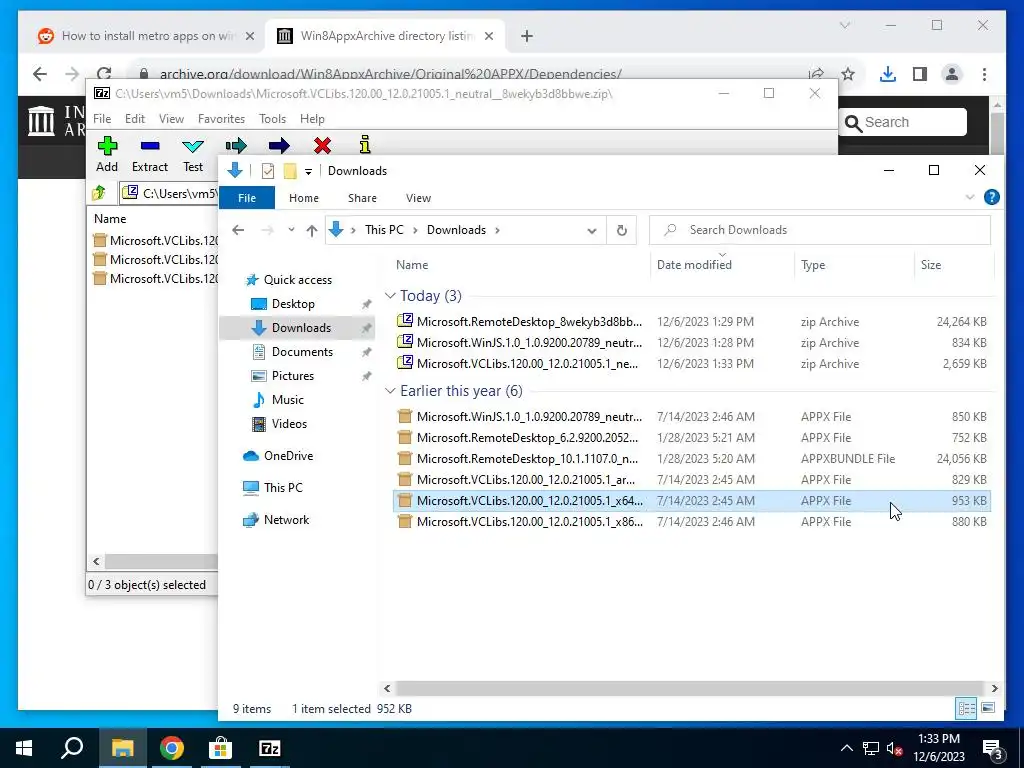
Task: Collapse the Today (3) group
Action: click(390, 296)
